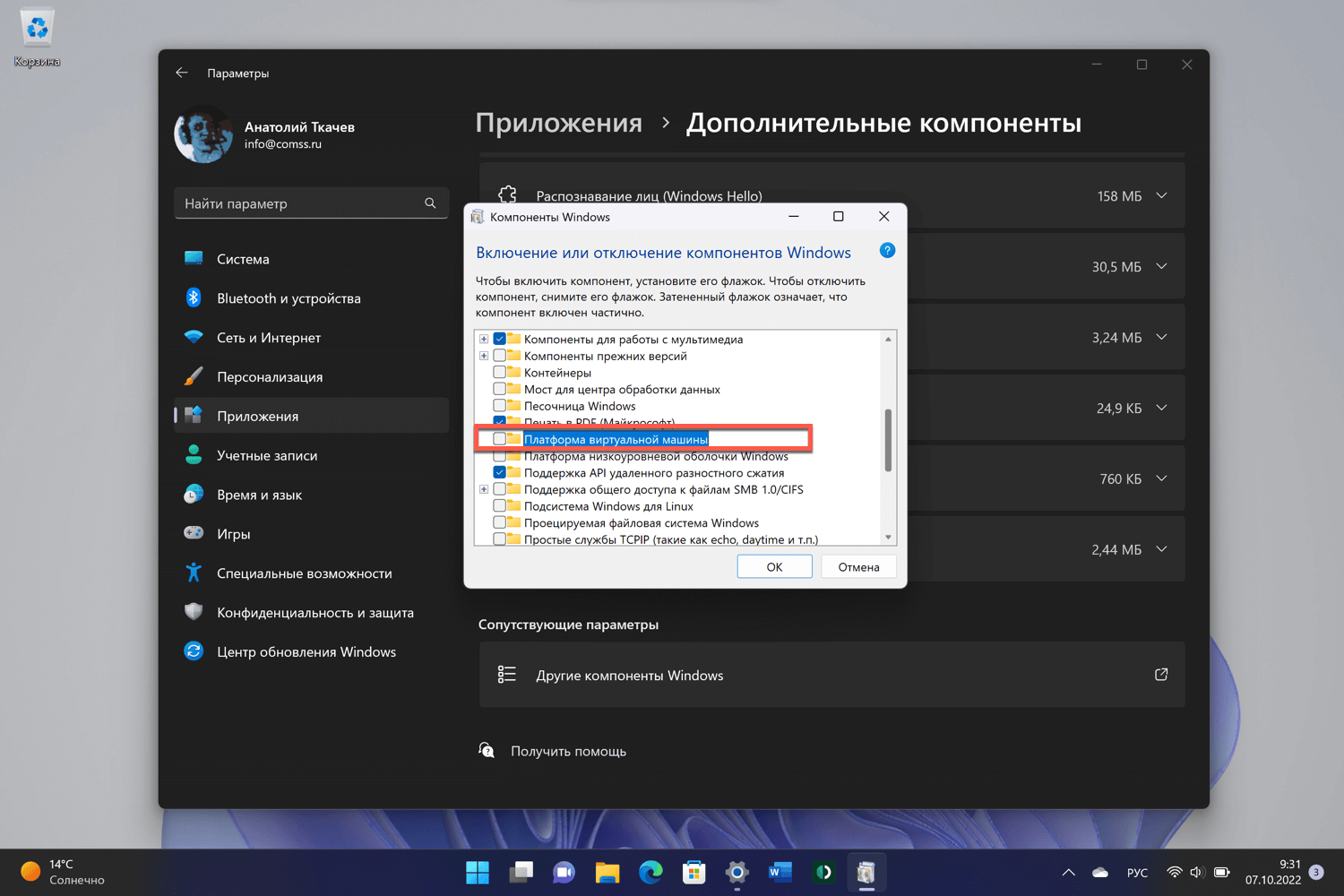Click the features list vertical scrollbar
Image resolution: width=1344 pixels, height=896 pixels.
(x=888, y=439)
